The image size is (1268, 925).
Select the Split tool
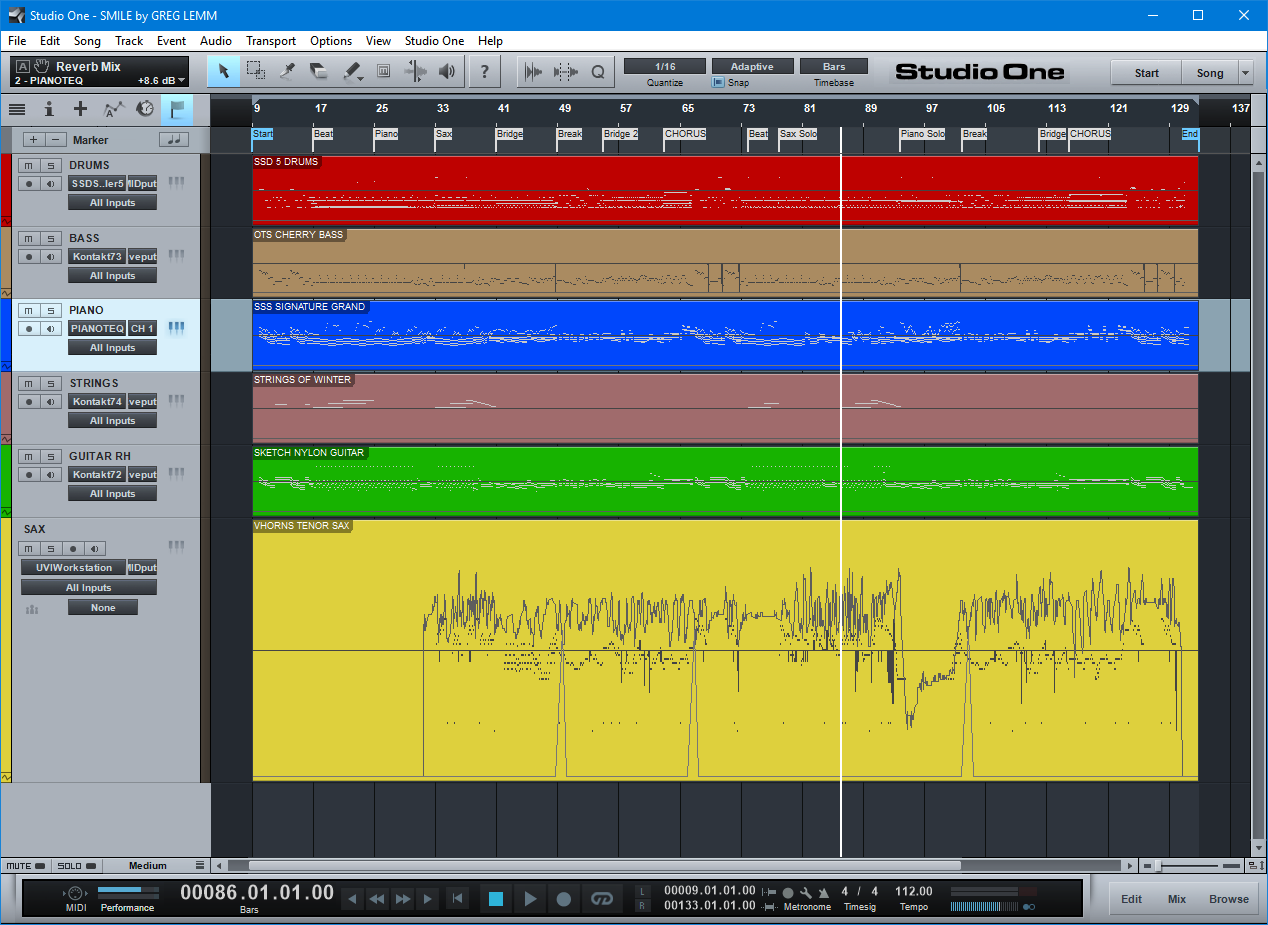click(x=288, y=71)
